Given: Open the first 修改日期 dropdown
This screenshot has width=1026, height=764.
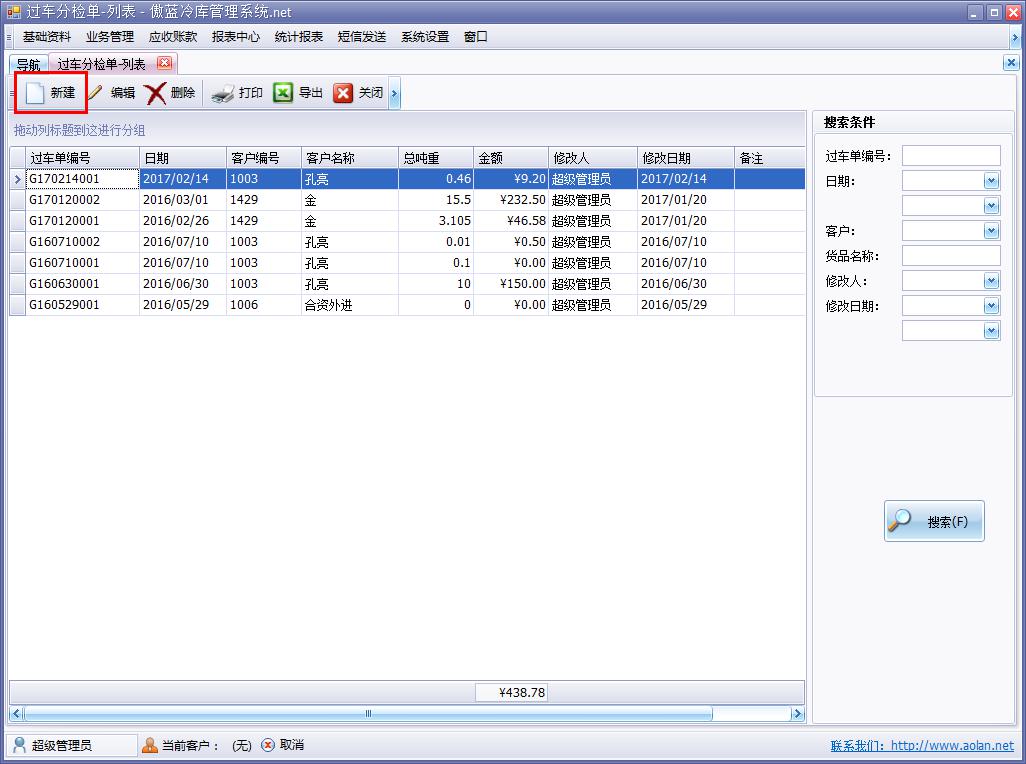Looking at the screenshot, I should (x=991, y=306).
